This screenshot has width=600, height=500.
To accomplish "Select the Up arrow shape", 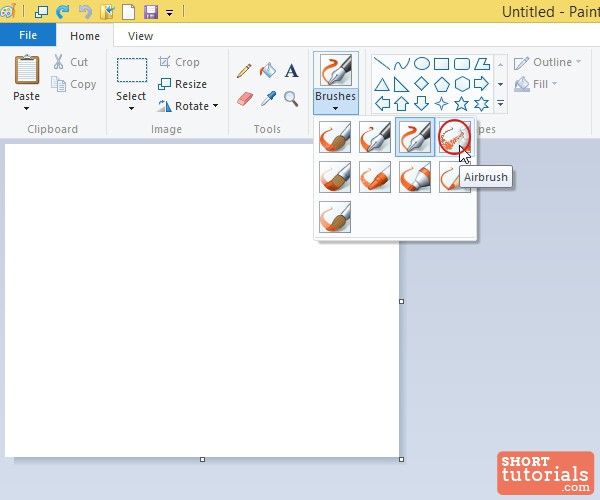I will tap(402, 104).
